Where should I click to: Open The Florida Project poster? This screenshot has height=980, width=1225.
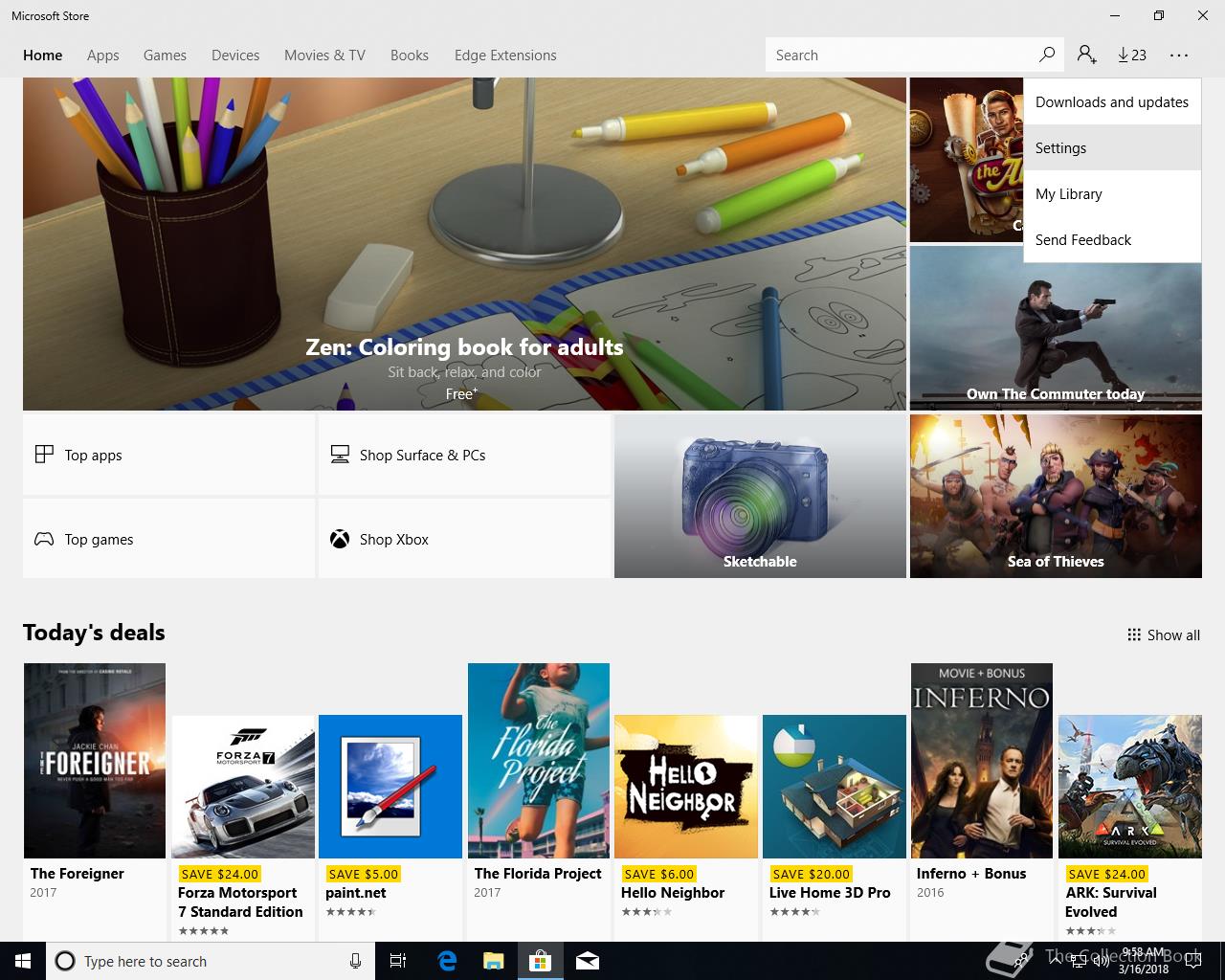(x=539, y=761)
